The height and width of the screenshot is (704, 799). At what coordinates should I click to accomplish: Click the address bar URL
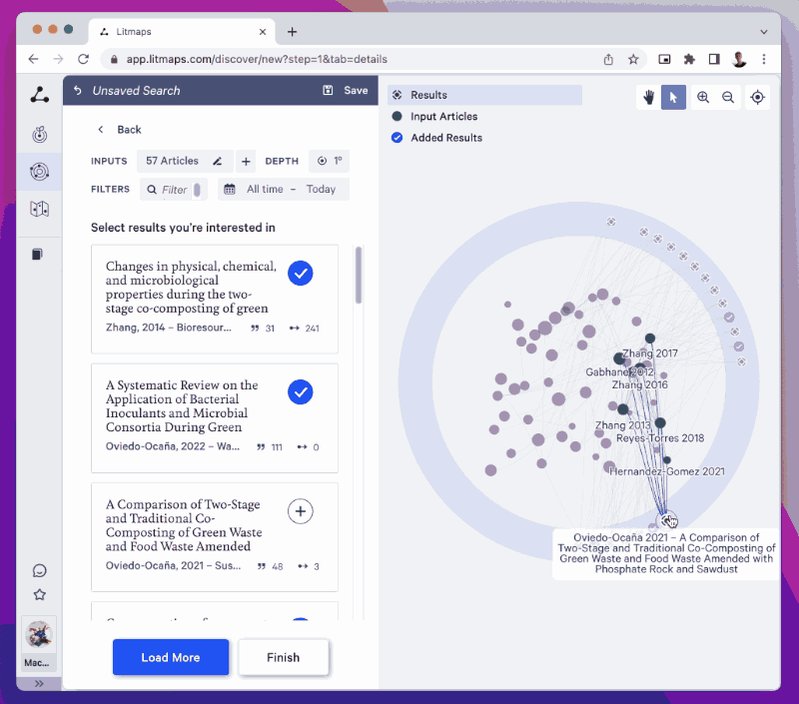click(257, 59)
